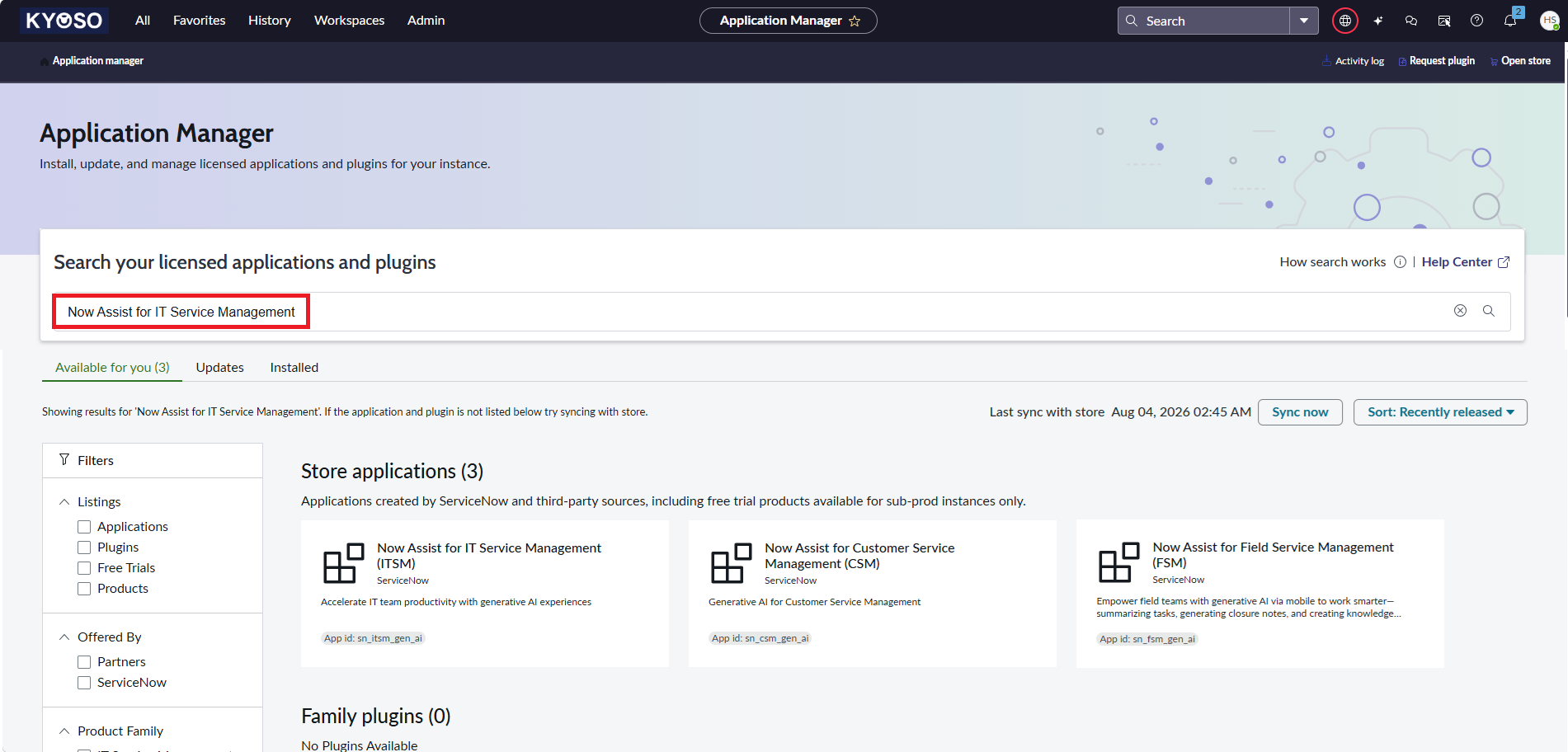1568x752 pixels.
Task: Click the Store applications (3) heading
Action: (x=392, y=471)
